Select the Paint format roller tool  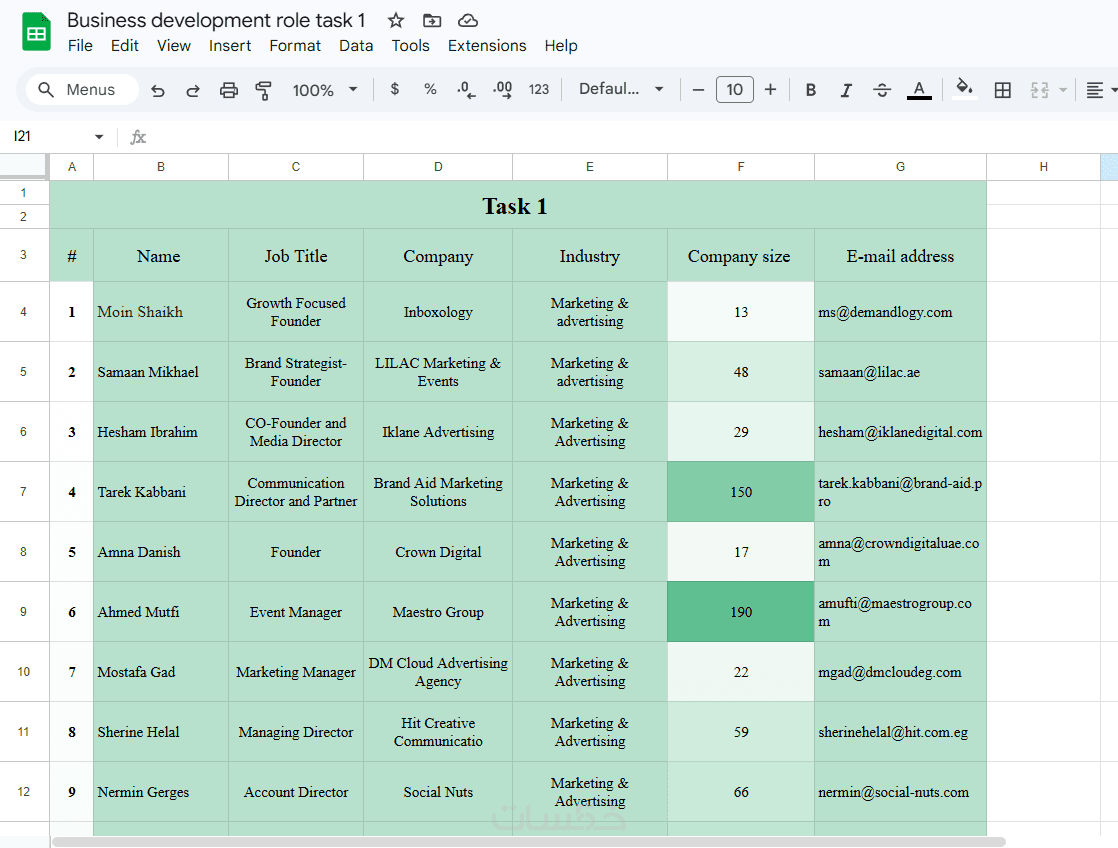pyautogui.click(x=263, y=90)
